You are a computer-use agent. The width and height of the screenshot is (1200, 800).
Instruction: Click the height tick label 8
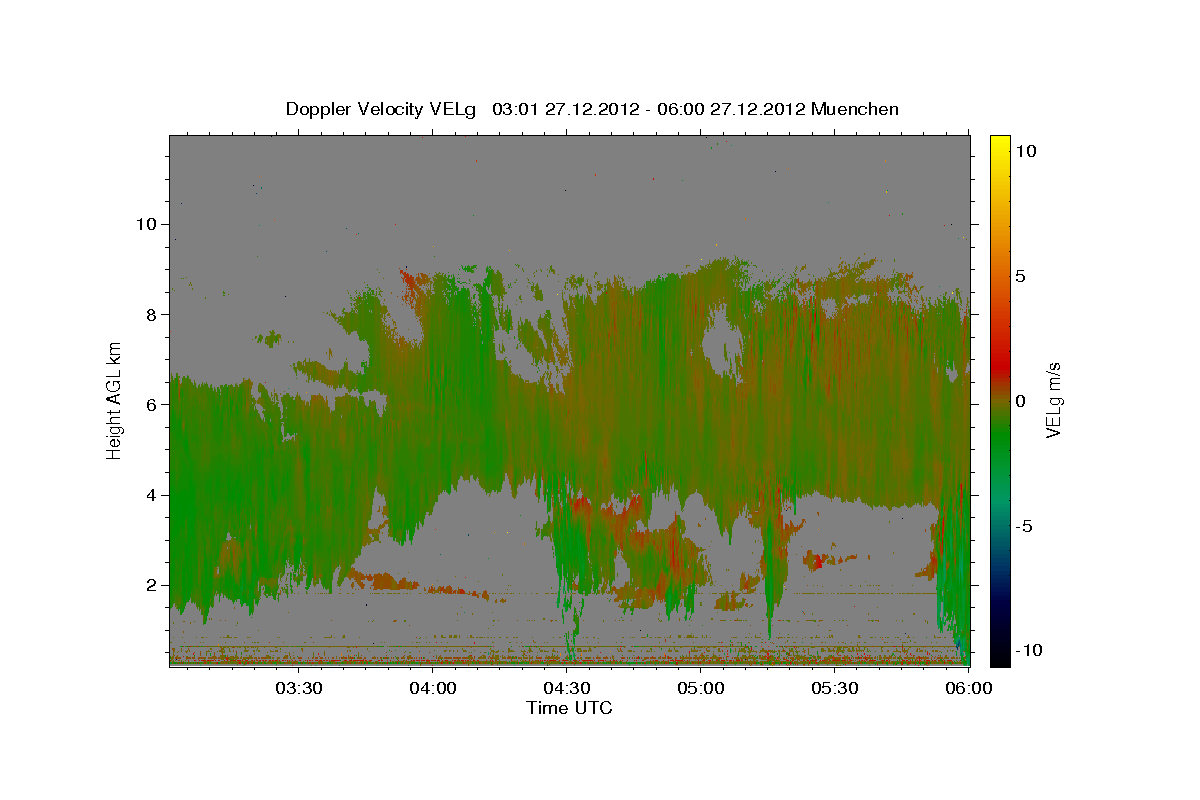click(151, 314)
